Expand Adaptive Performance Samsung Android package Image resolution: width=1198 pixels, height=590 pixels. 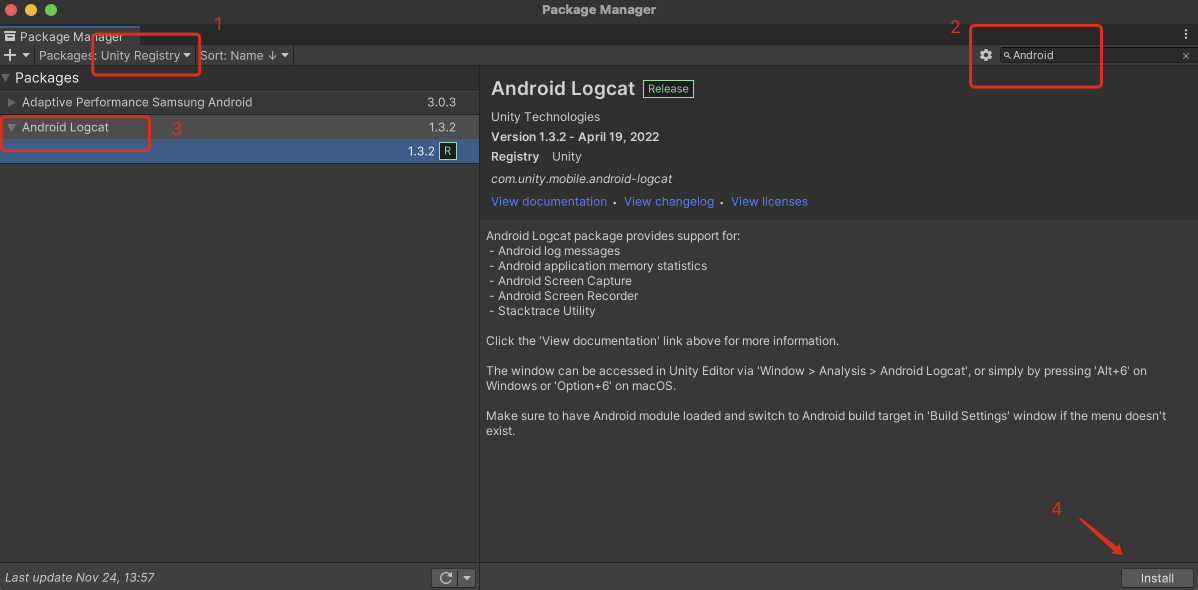pos(11,102)
